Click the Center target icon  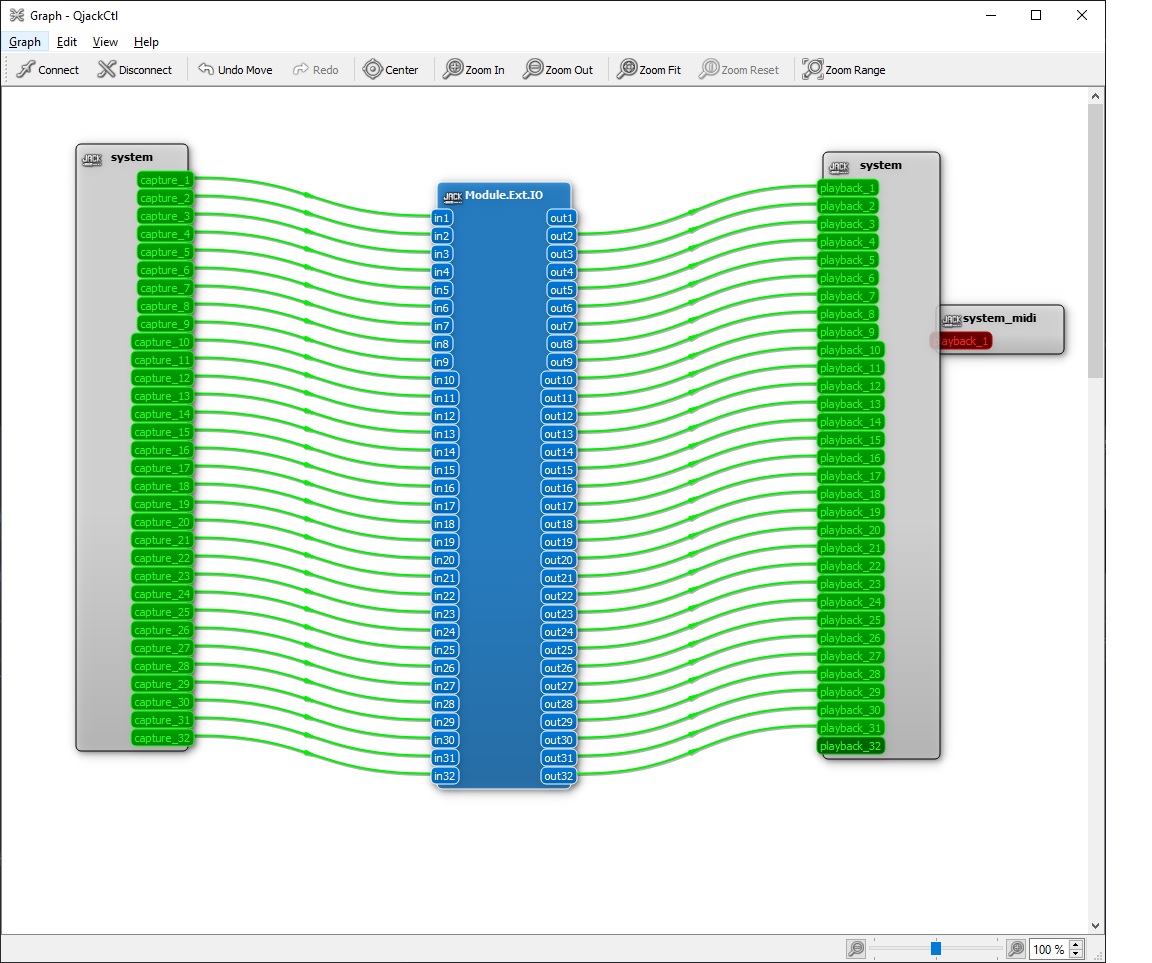click(x=372, y=69)
